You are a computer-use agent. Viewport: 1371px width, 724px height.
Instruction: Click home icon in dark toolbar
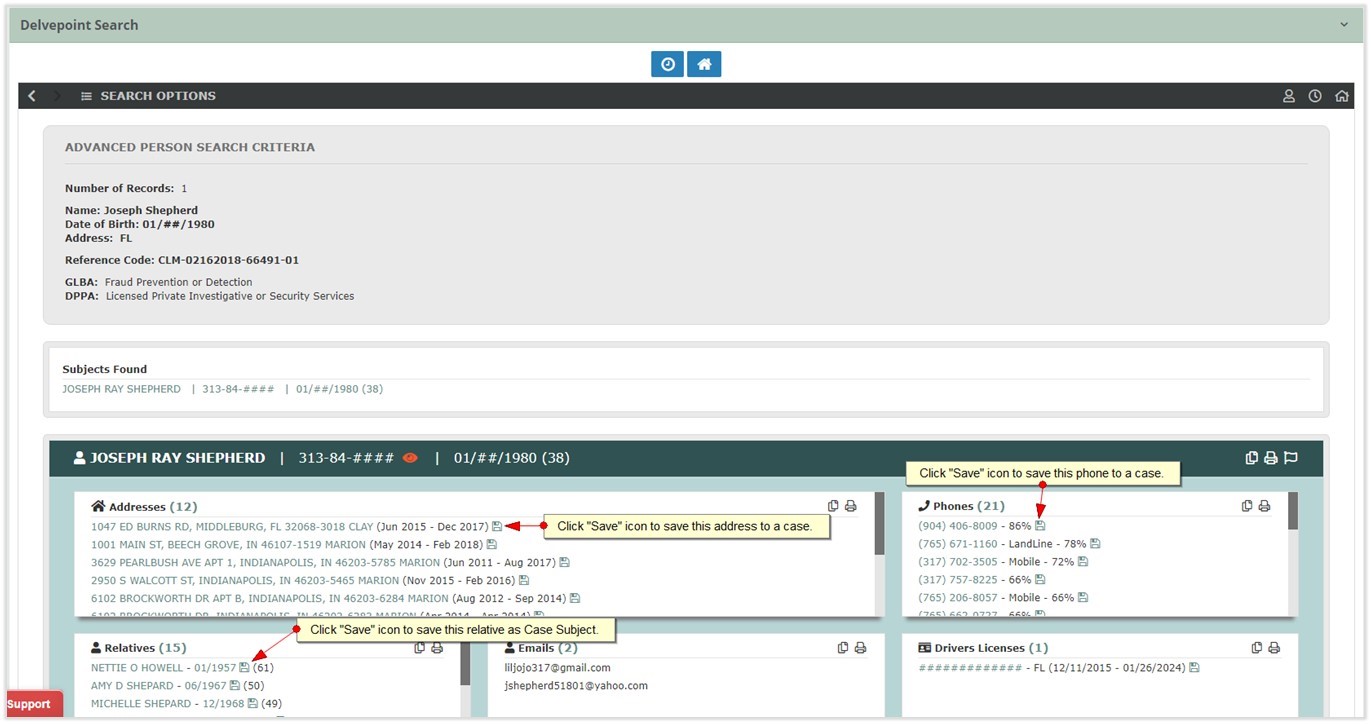(x=1342, y=96)
